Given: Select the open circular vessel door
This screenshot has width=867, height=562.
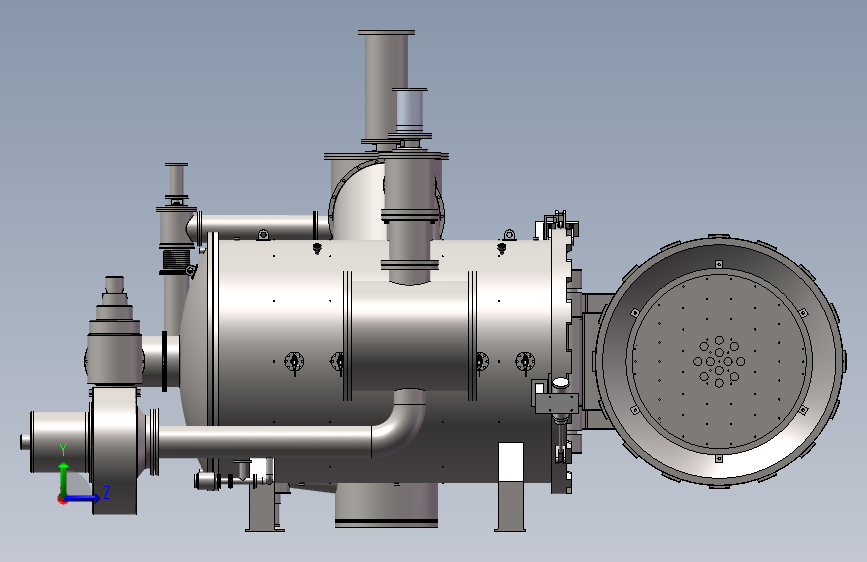Looking at the screenshot, I should pos(719,362).
